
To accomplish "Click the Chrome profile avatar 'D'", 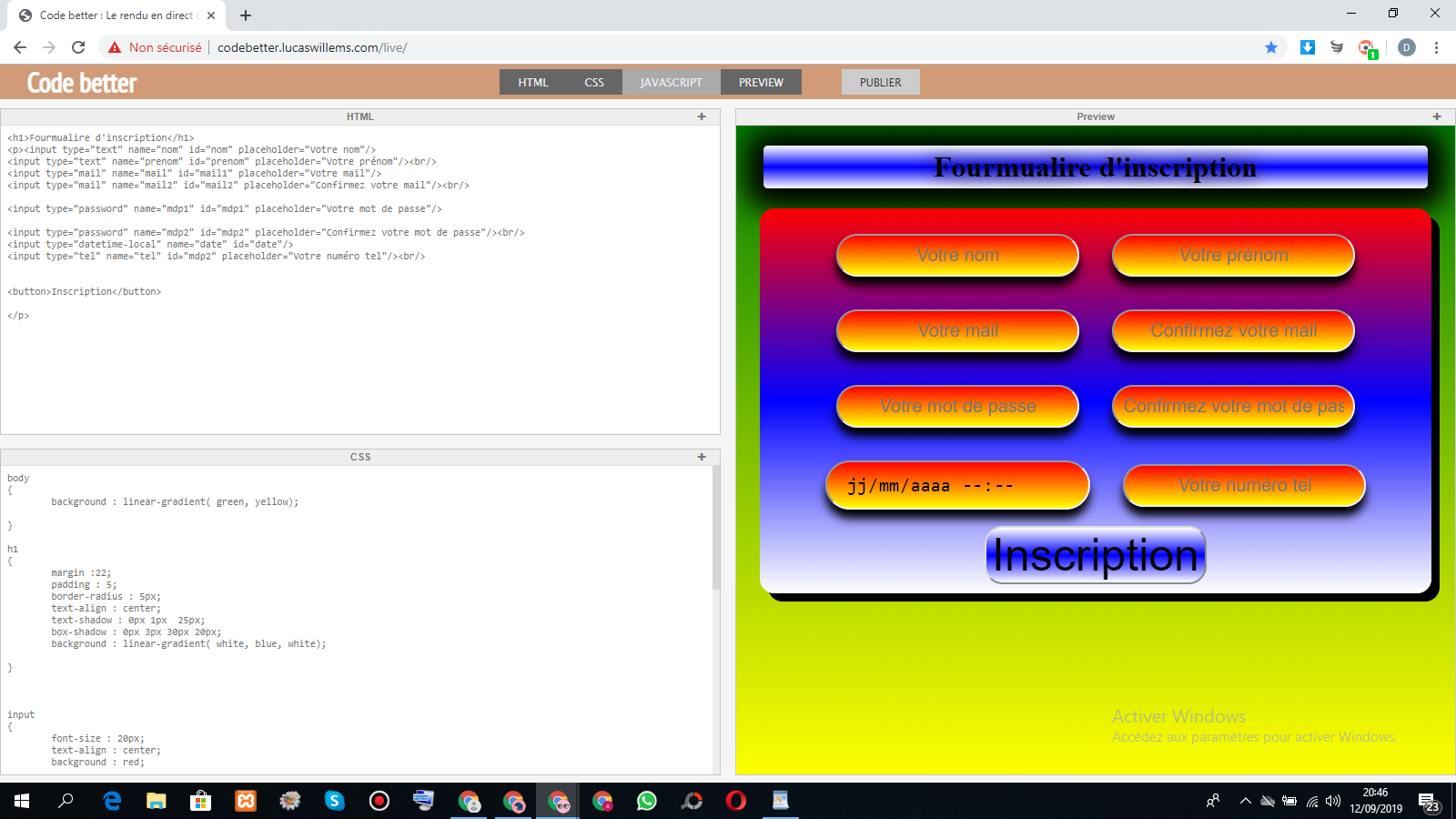I will pyautogui.click(x=1407, y=47).
